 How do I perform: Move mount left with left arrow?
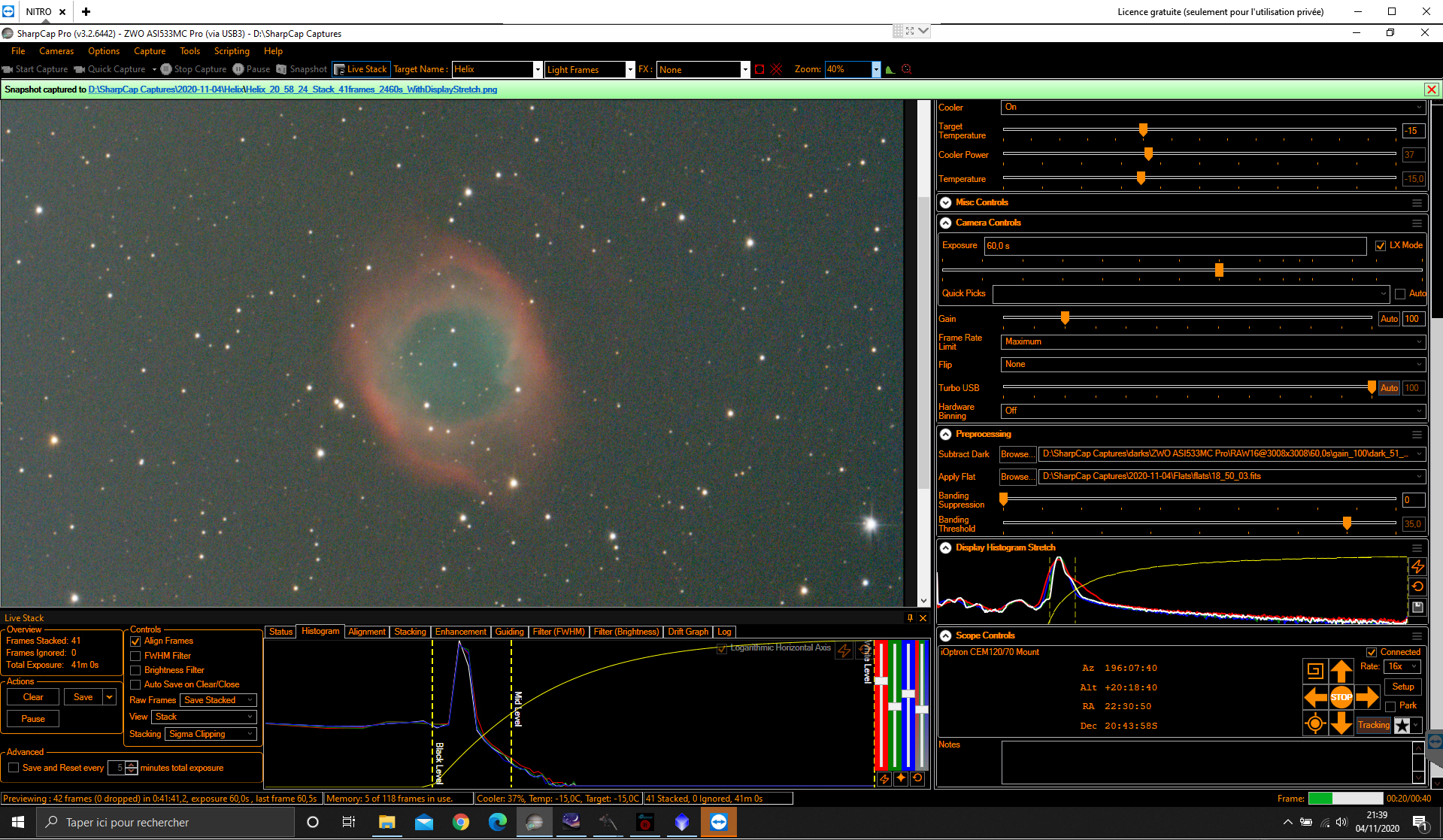tap(1315, 697)
